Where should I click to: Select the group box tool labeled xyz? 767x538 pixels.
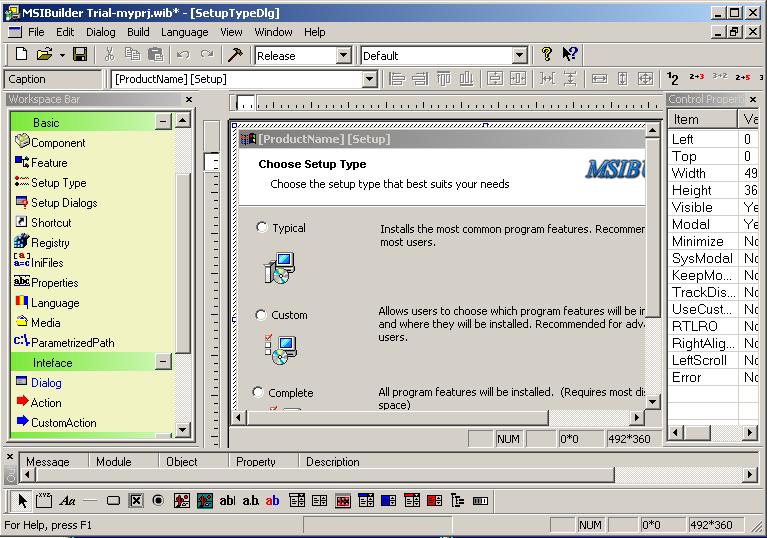[44, 500]
